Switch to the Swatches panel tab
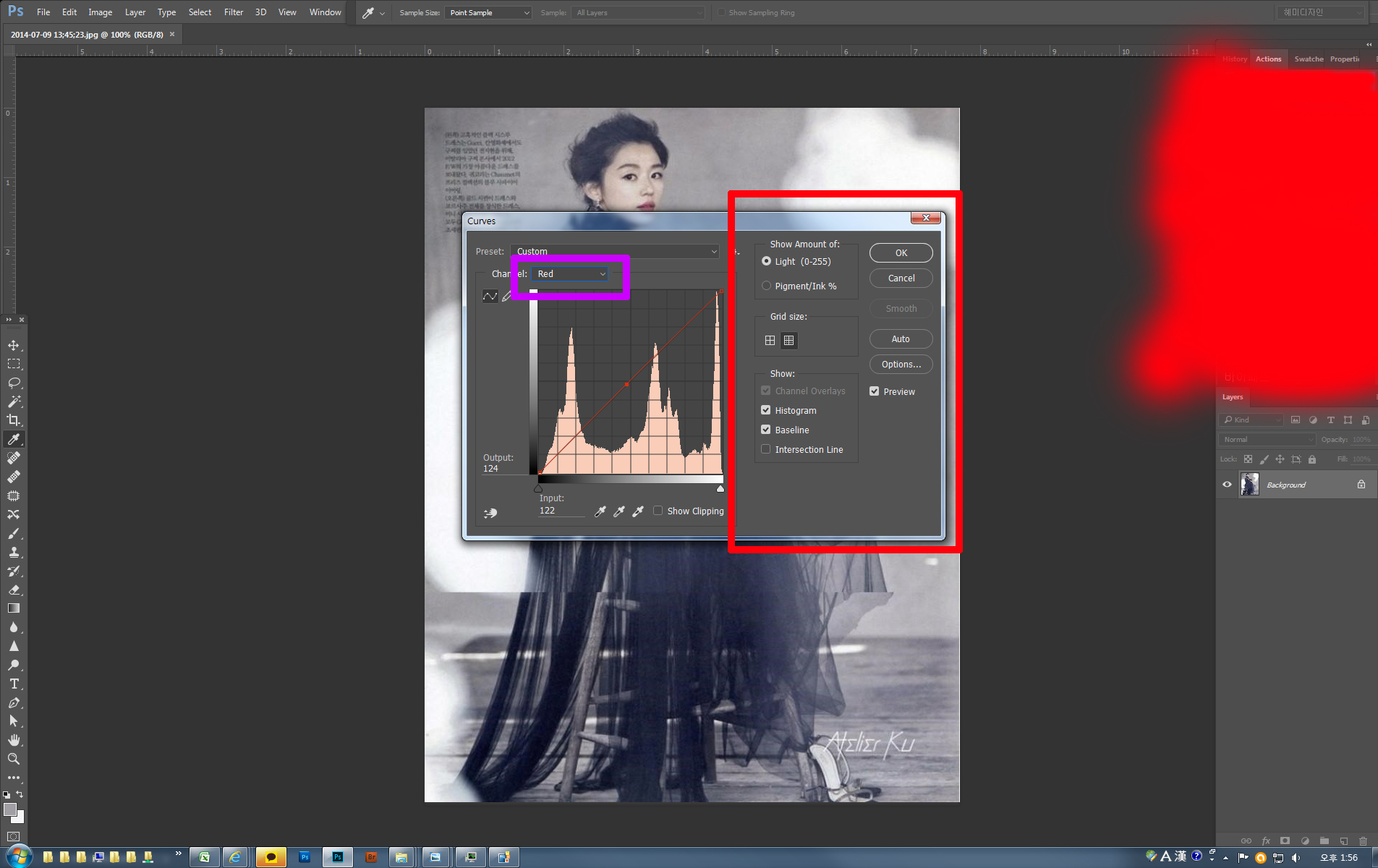1378x868 pixels. click(x=1308, y=59)
